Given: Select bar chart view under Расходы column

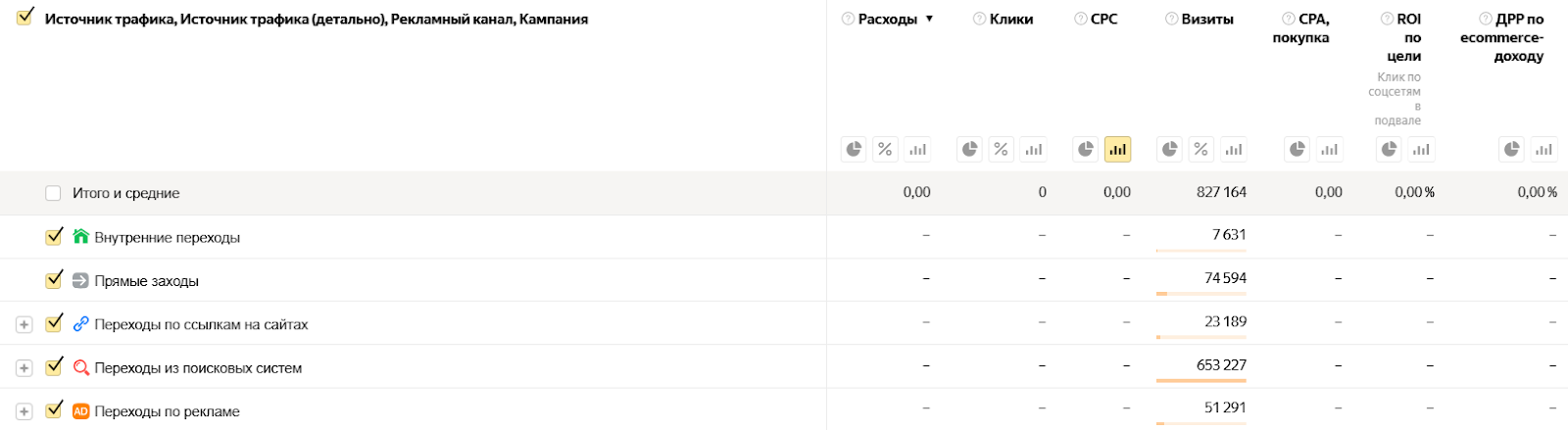Looking at the screenshot, I should click(x=917, y=149).
